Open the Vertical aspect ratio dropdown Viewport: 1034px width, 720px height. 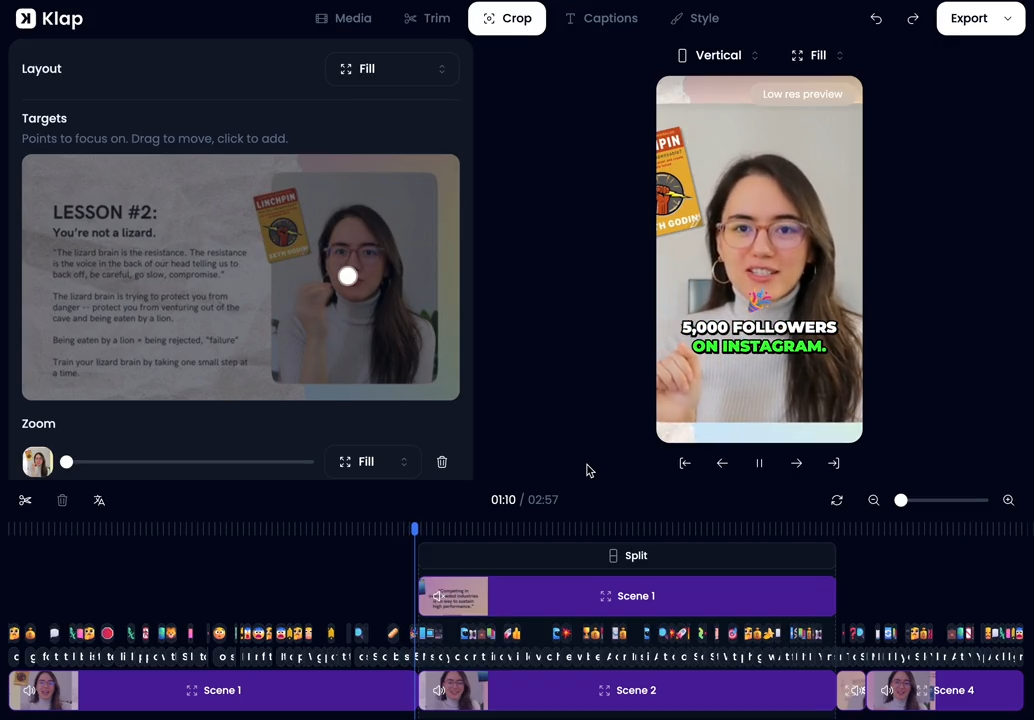[x=718, y=56]
